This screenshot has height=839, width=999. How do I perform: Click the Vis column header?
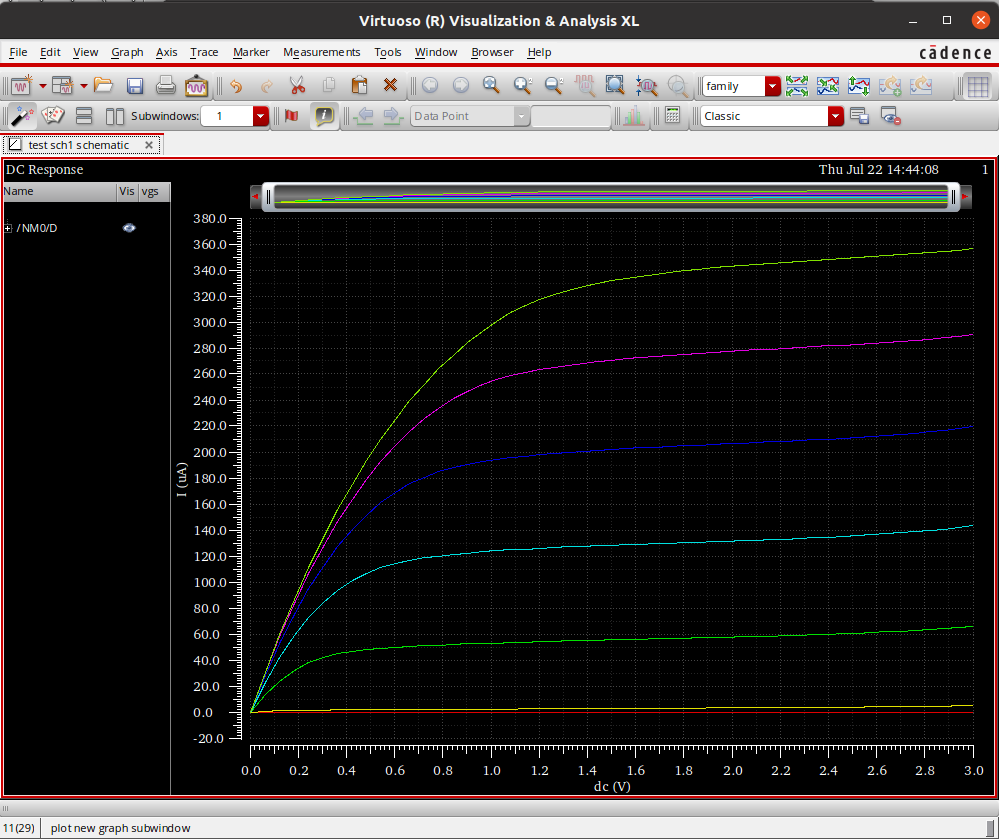tap(127, 192)
